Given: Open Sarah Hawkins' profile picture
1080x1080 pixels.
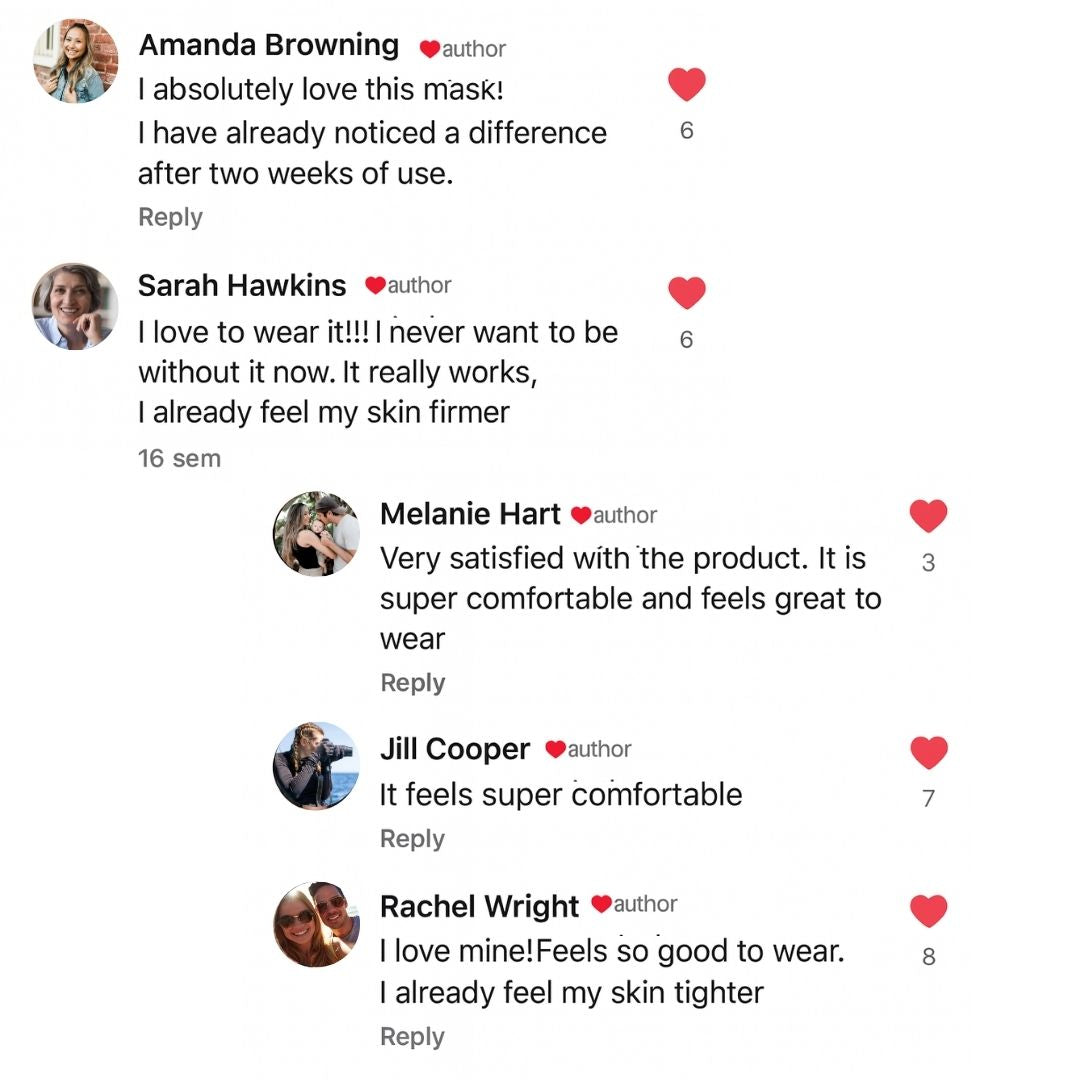Looking at the screenshot, I should click(75, 306).
